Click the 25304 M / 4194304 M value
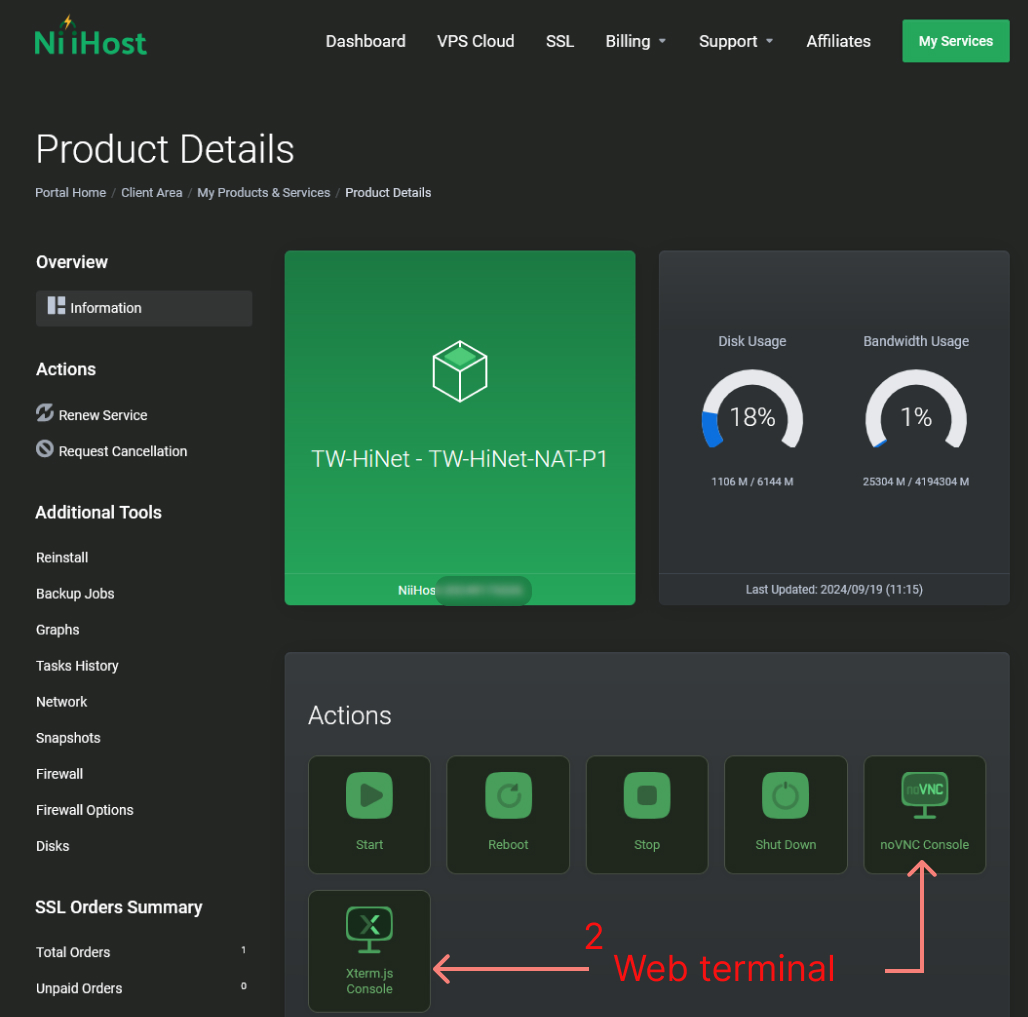Viewport: 1028px width, 1017px height. coord(916,481)
